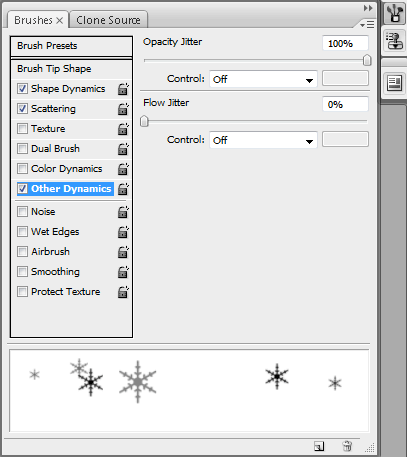407x457 pixels.
Task: Click the Flow Jitter 0% field
Action: (x=345, y=104)
